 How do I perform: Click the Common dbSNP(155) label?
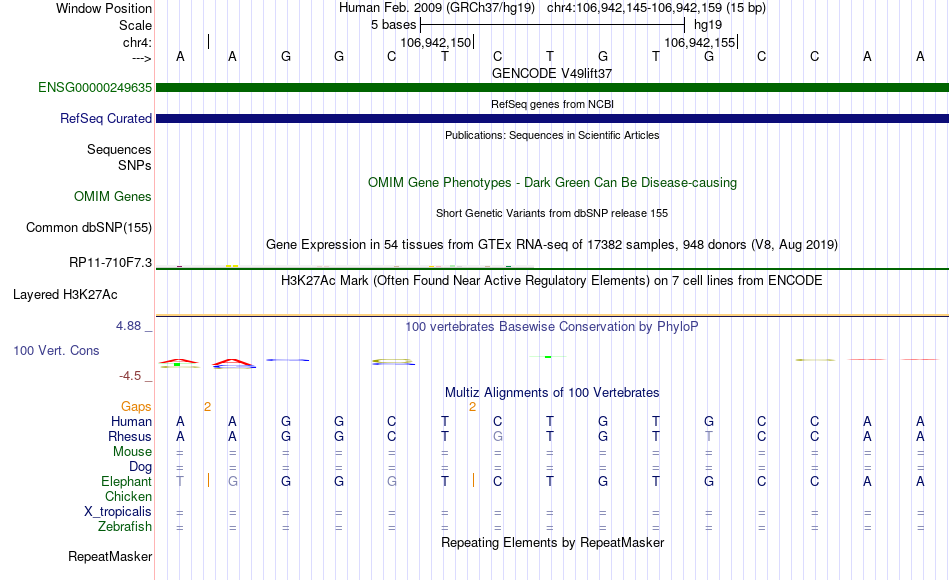88,227
